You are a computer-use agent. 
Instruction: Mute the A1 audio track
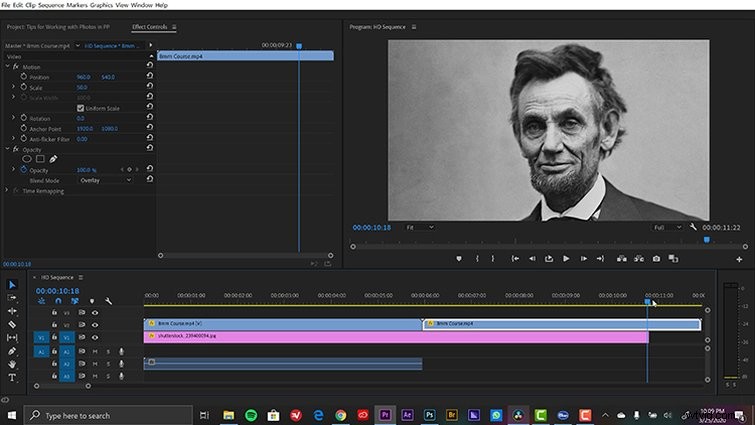pos(95,351)
